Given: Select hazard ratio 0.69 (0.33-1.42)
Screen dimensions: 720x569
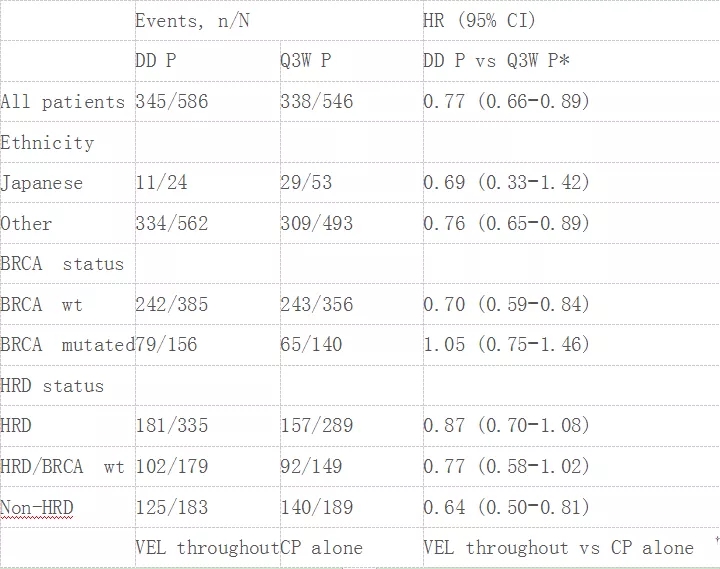Looking at the screenshot, I should [506, 184].
